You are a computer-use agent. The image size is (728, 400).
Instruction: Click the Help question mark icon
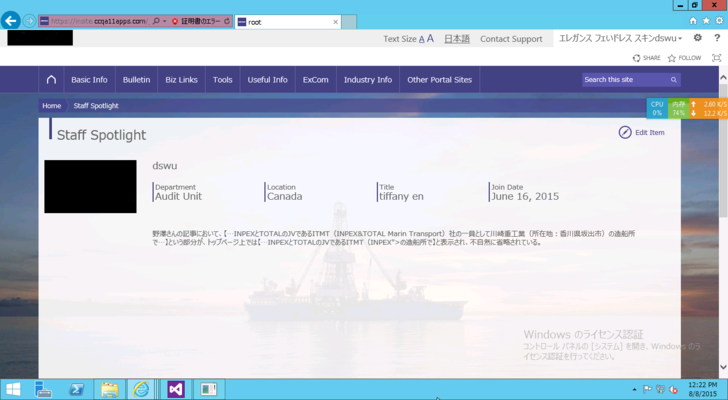716,38
